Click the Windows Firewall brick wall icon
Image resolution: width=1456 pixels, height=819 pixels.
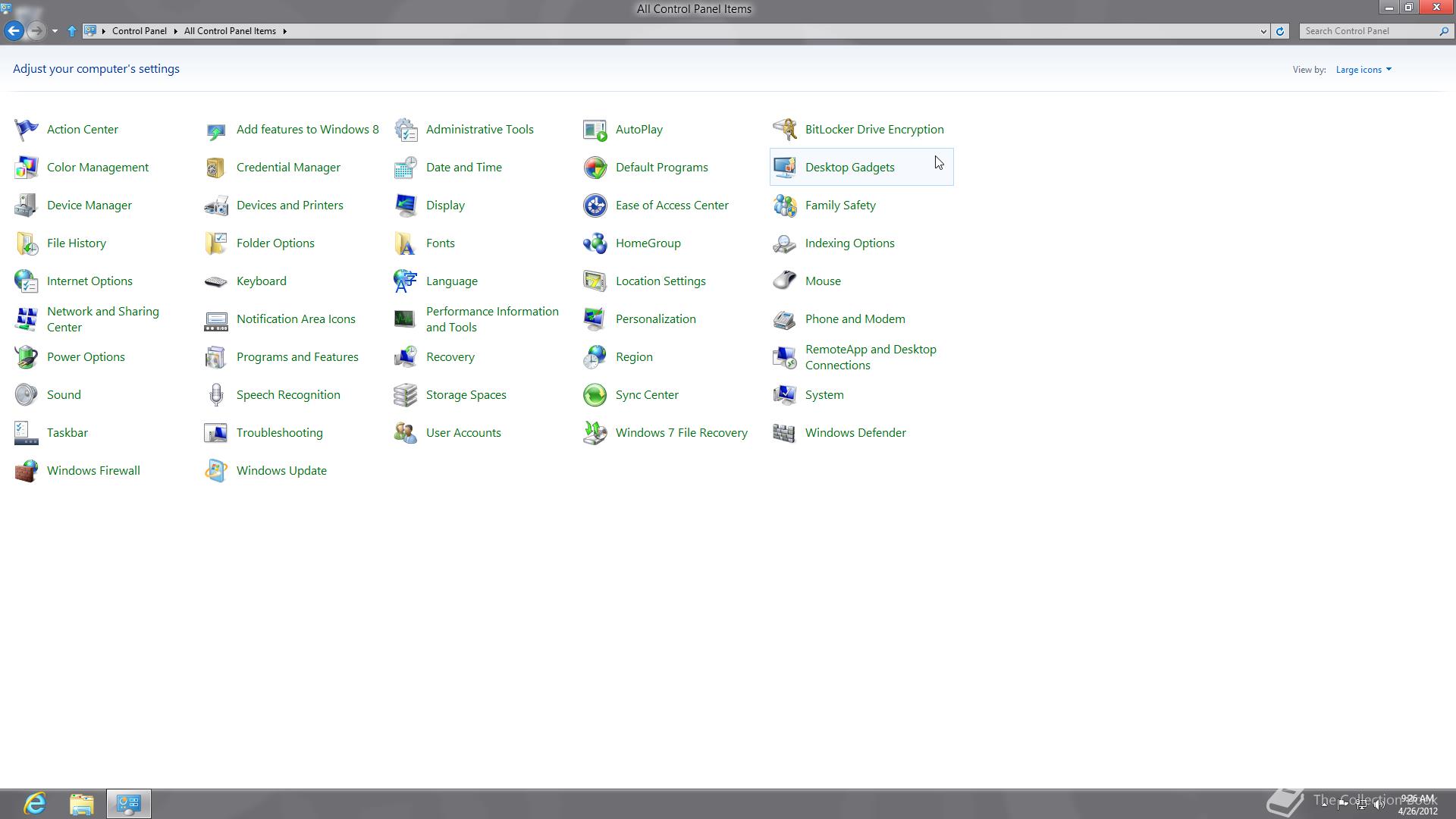27,471
